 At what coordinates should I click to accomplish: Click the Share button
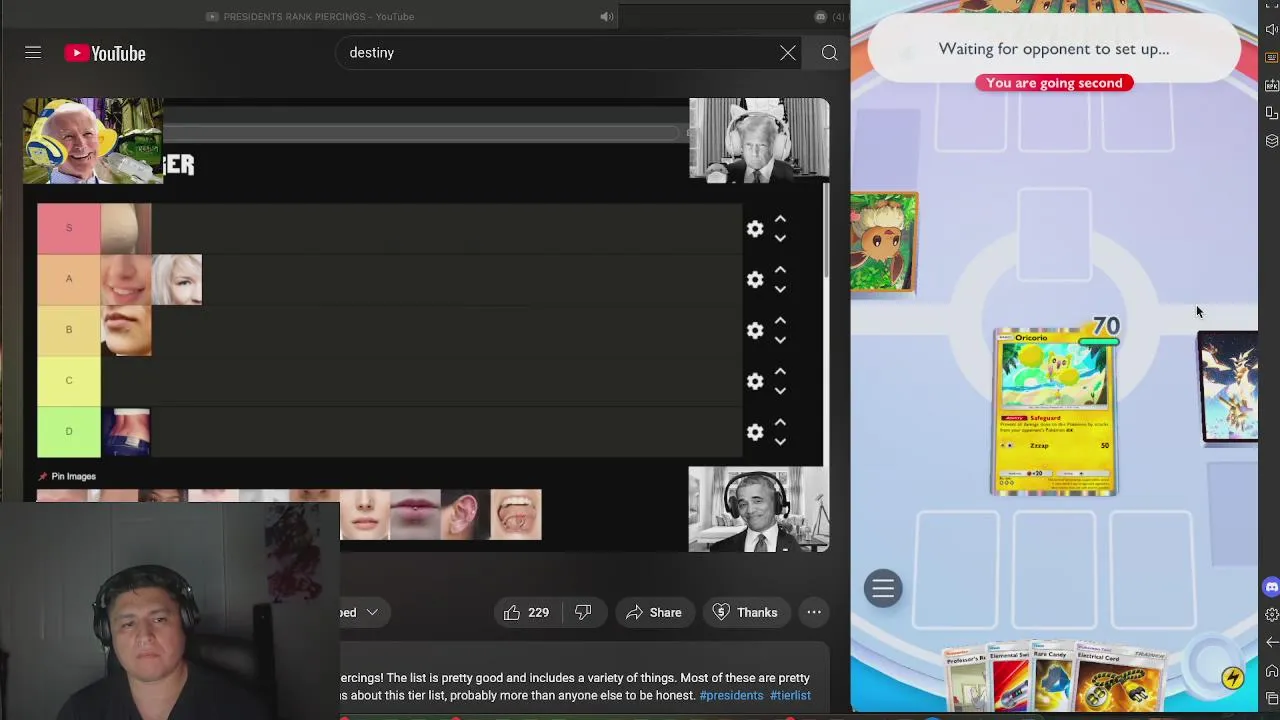[x=653, y=612]
